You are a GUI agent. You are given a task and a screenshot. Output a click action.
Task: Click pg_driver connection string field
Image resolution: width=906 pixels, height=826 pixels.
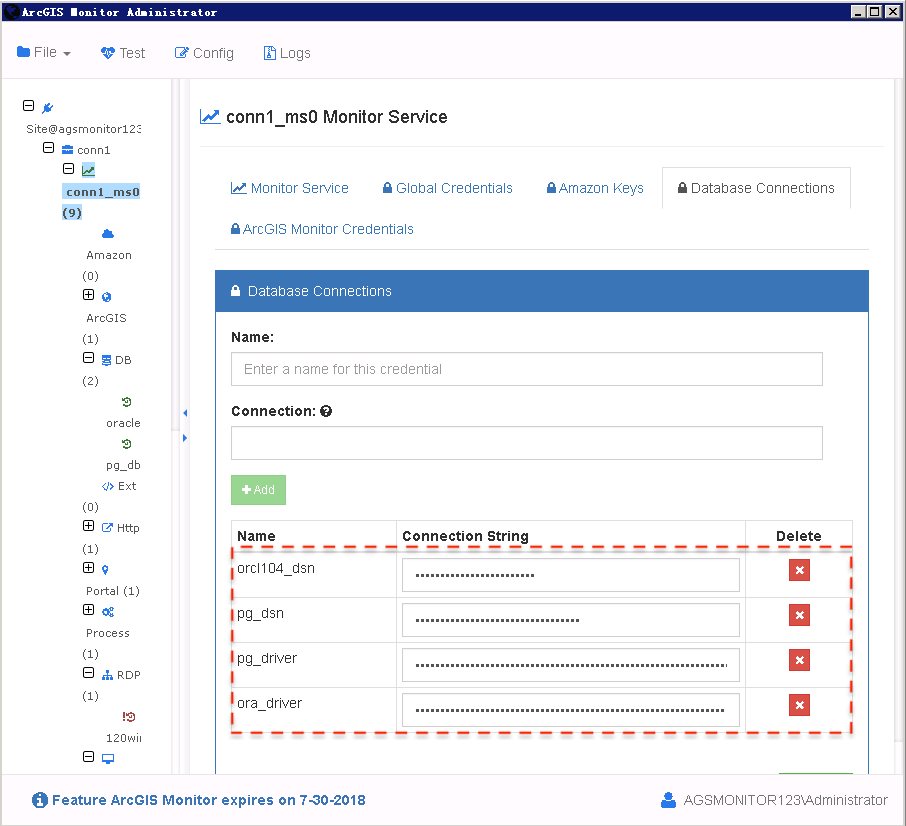pos(570,665)
